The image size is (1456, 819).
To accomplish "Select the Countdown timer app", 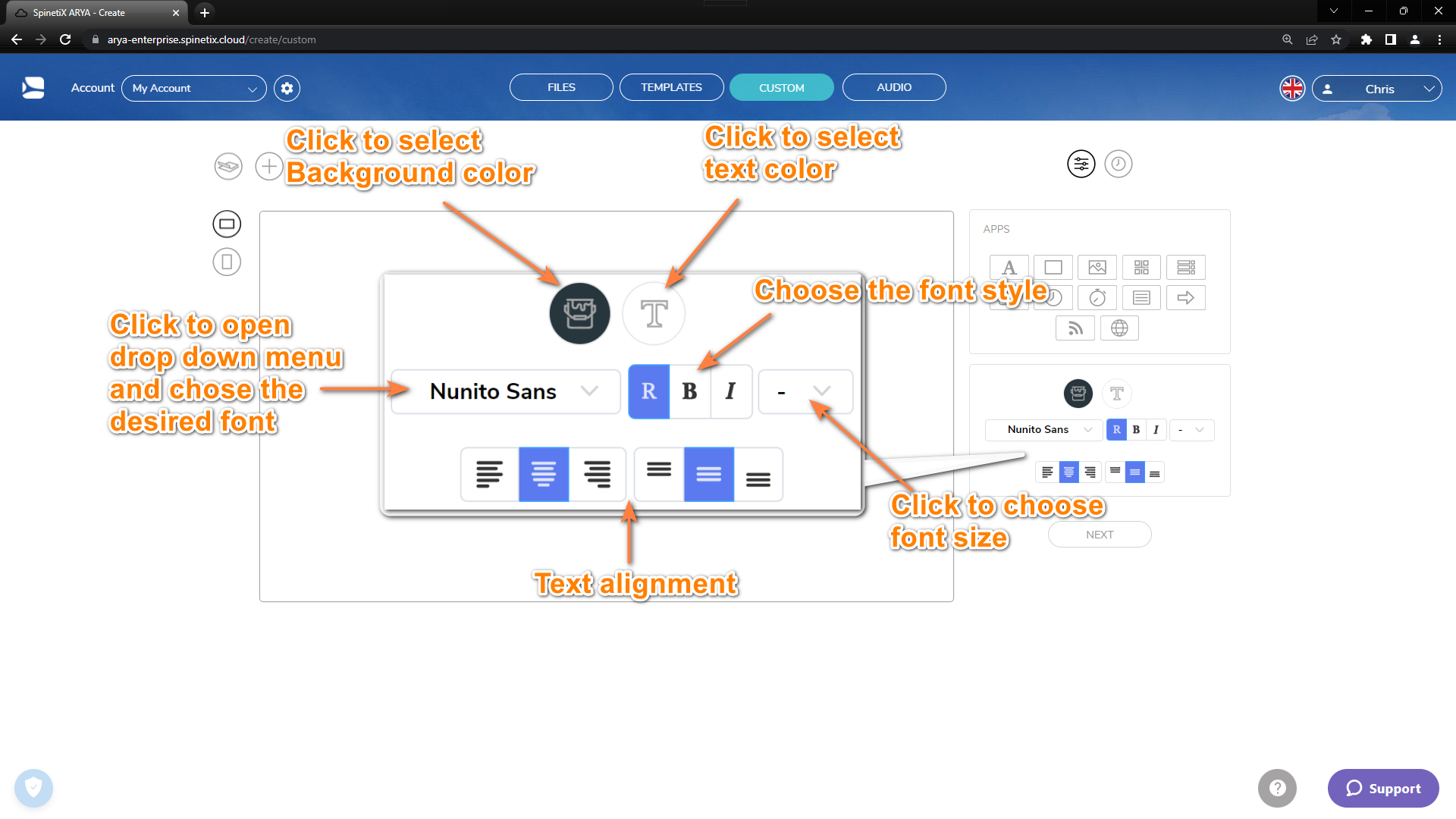I will tap(1097, 297).
